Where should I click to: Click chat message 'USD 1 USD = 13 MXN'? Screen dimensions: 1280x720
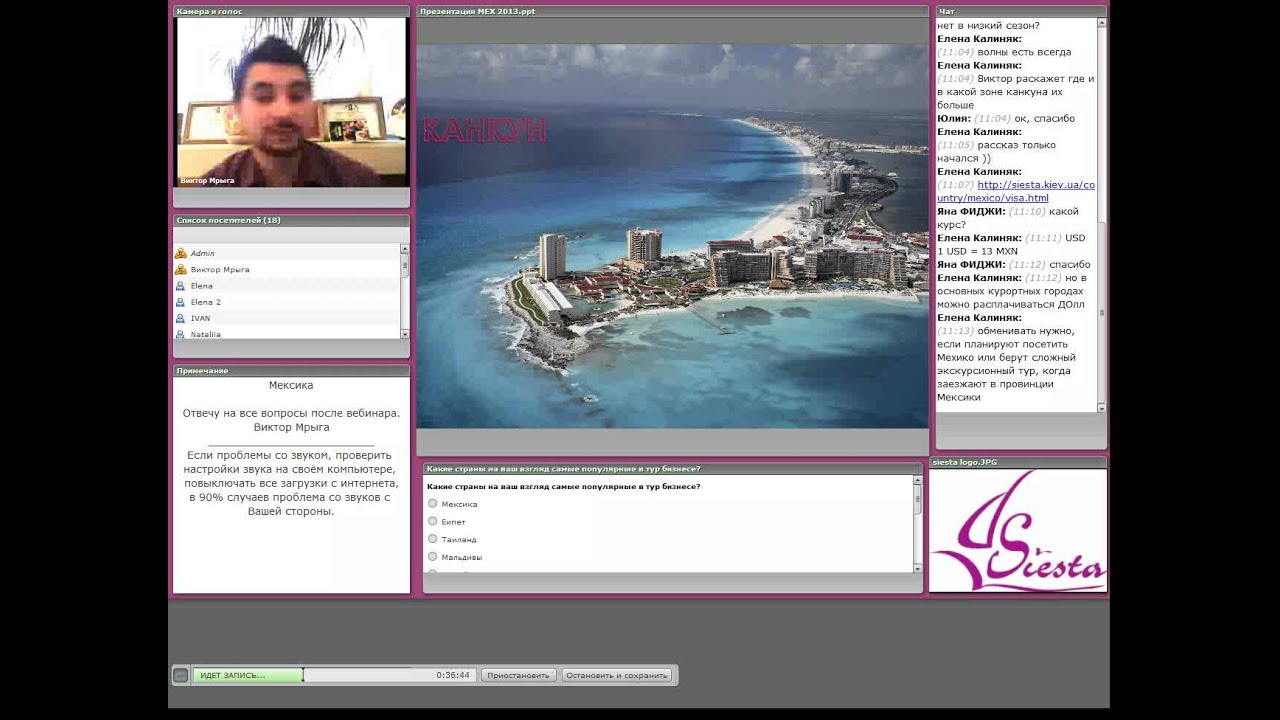(x=1011, y=245)
